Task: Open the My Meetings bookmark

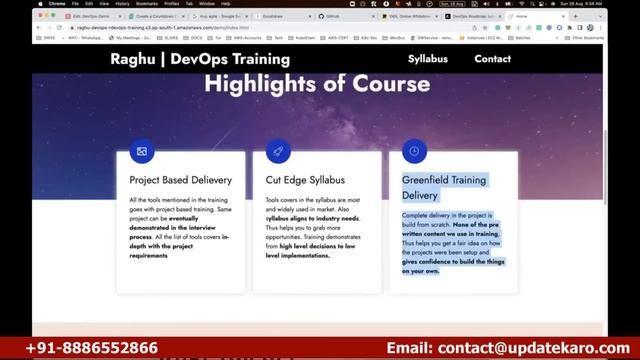Action: point(130,38)
